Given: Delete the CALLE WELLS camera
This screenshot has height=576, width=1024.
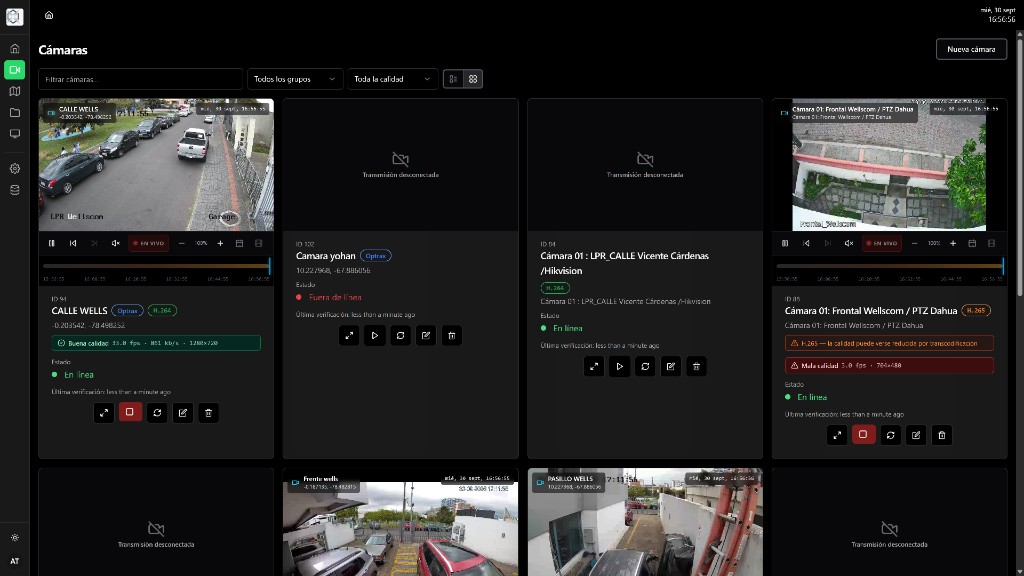Looking at the screenshot, I should pos(208,413).
